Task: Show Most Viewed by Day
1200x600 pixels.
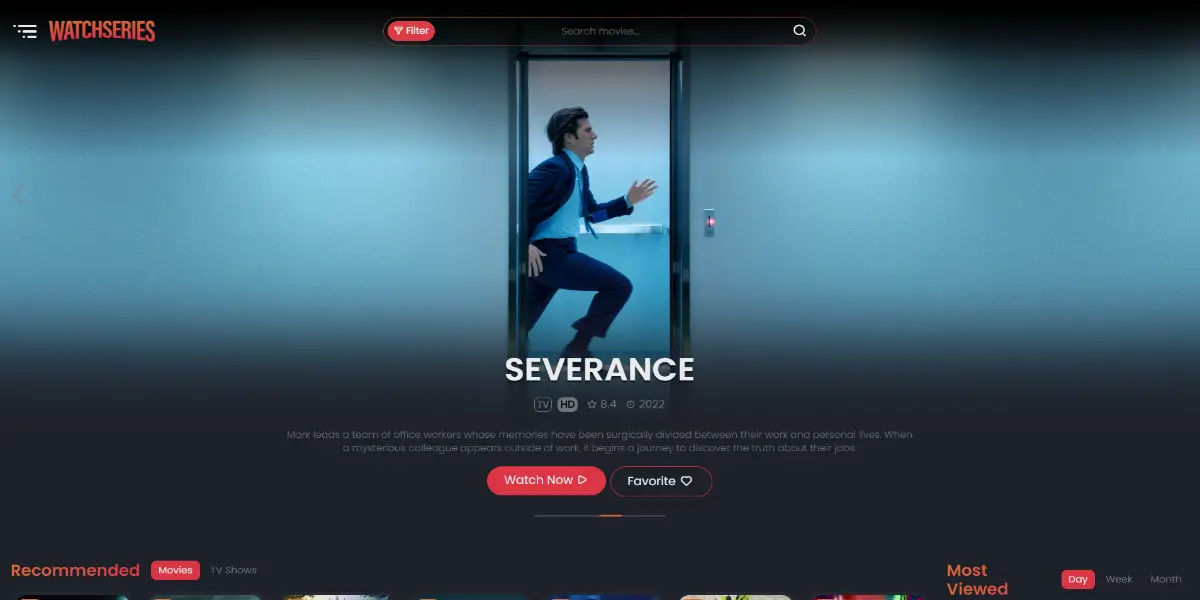Action: point(1078,579)
